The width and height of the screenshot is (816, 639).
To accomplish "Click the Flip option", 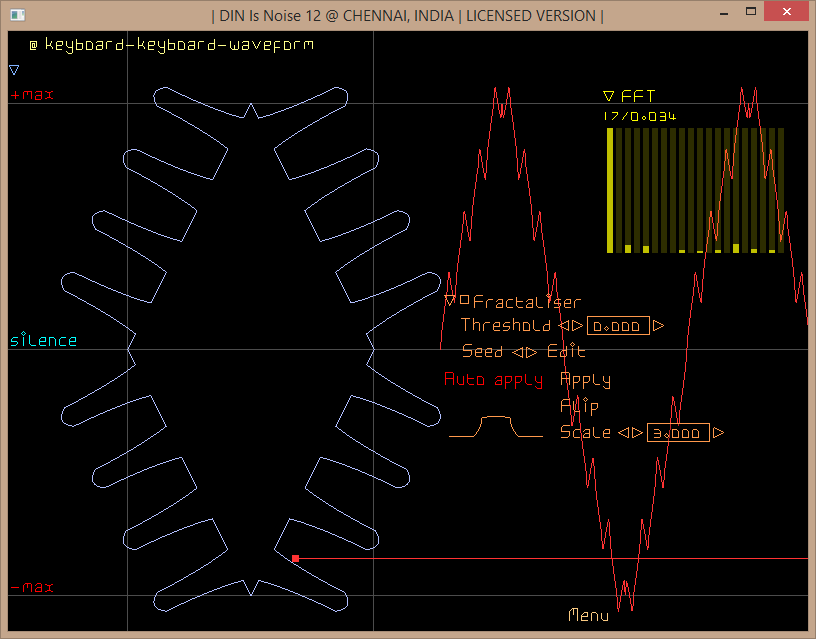I will click(x=579, y=406).
